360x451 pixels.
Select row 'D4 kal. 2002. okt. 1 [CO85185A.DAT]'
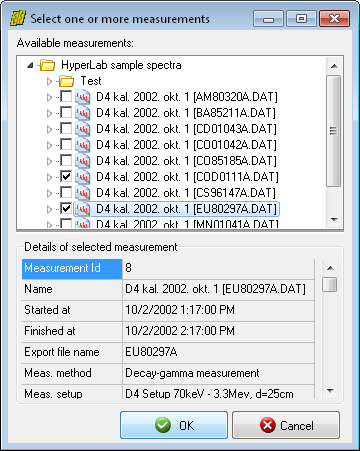(x=186, y=161)
